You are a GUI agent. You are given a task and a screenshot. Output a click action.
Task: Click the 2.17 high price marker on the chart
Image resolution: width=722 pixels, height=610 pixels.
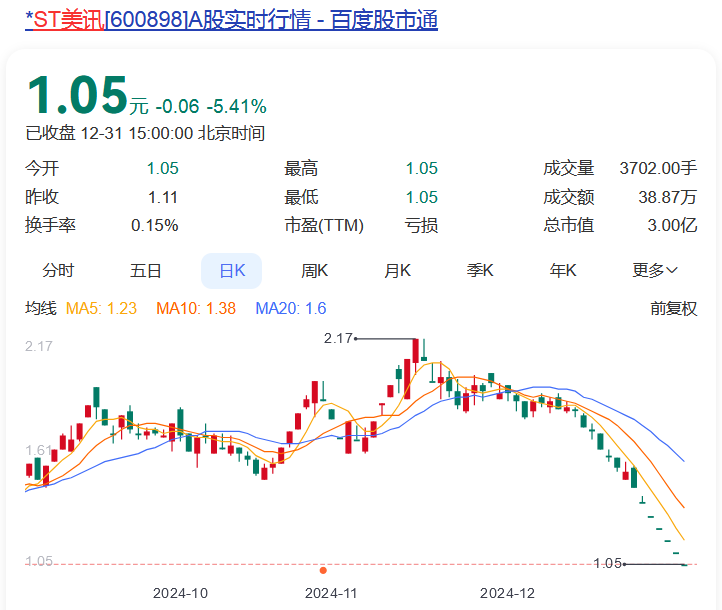(338, 338)
